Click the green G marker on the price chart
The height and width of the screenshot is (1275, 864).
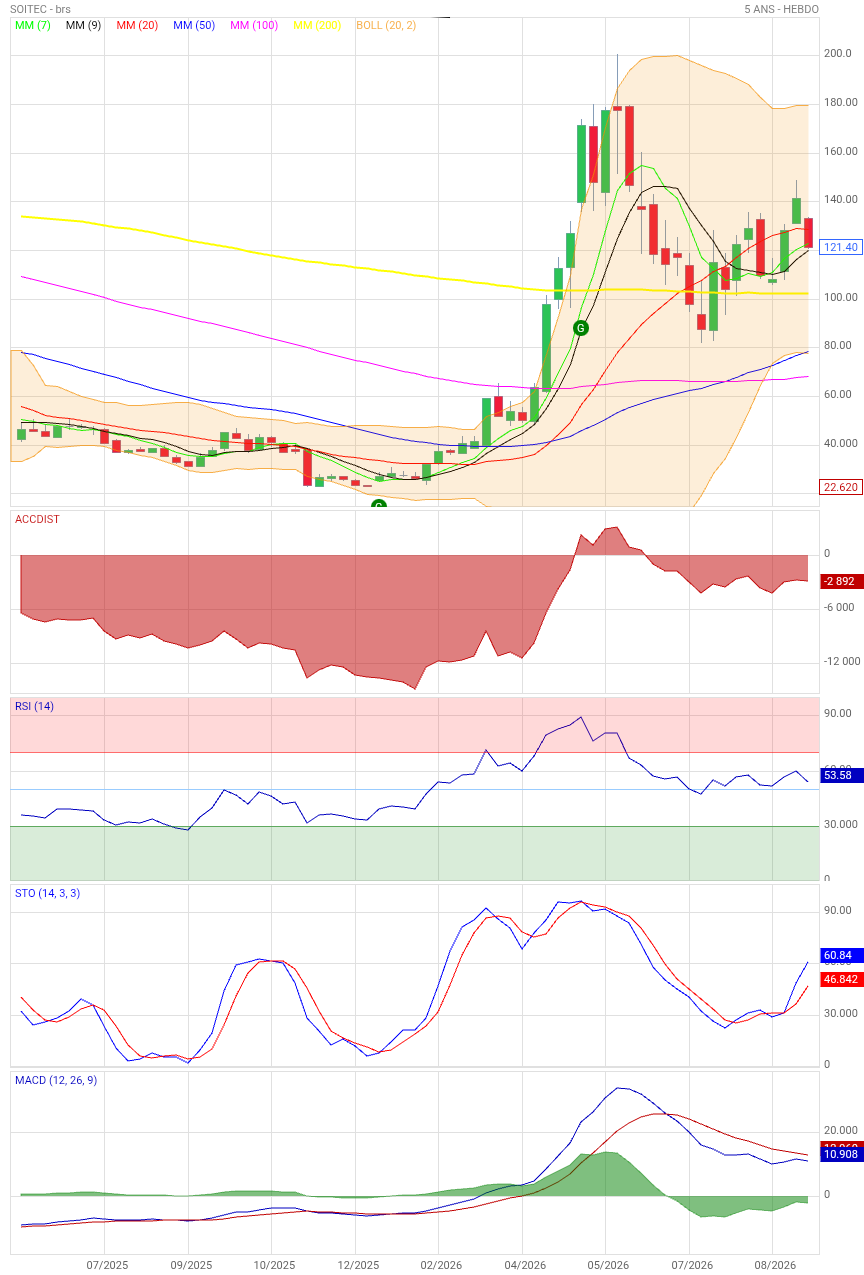pyautogui.click(x=580, y=327)
